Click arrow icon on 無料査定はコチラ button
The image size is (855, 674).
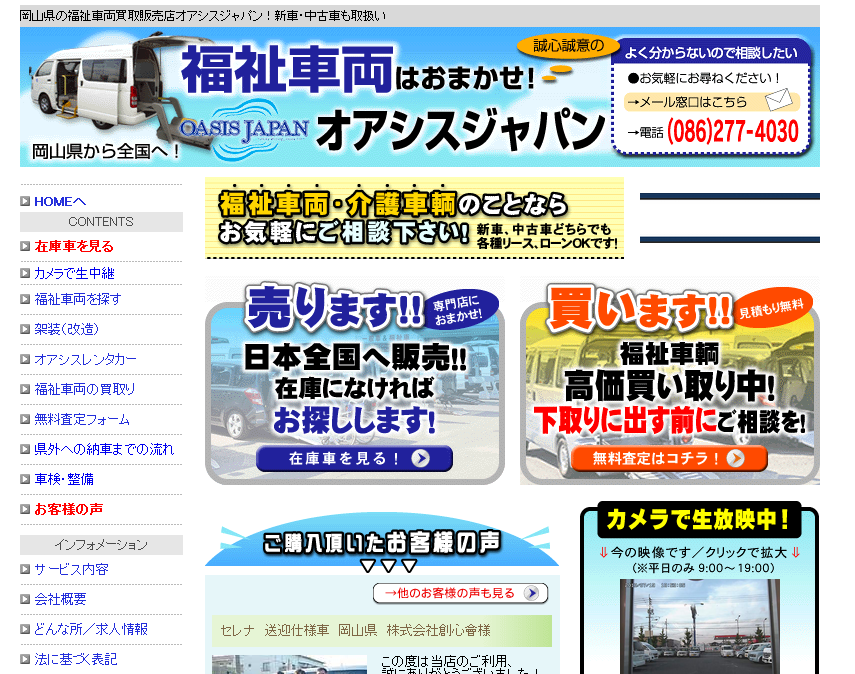736,458
